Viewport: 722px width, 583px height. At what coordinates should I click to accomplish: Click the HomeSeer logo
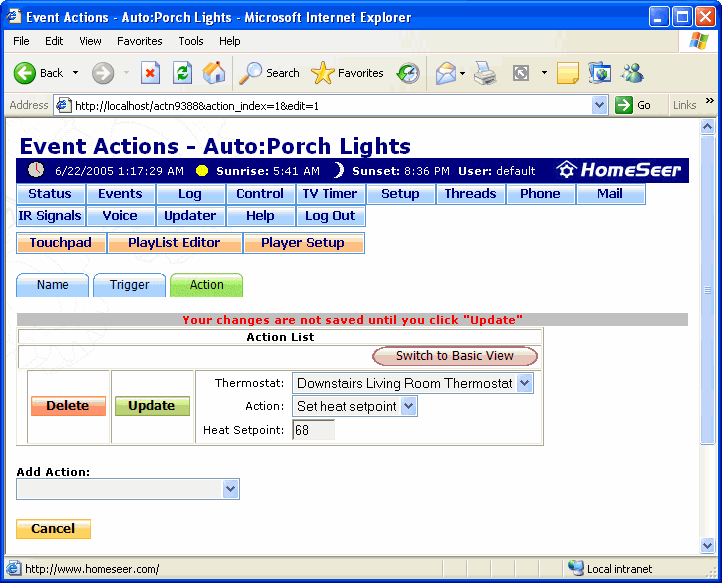(618, 170)
